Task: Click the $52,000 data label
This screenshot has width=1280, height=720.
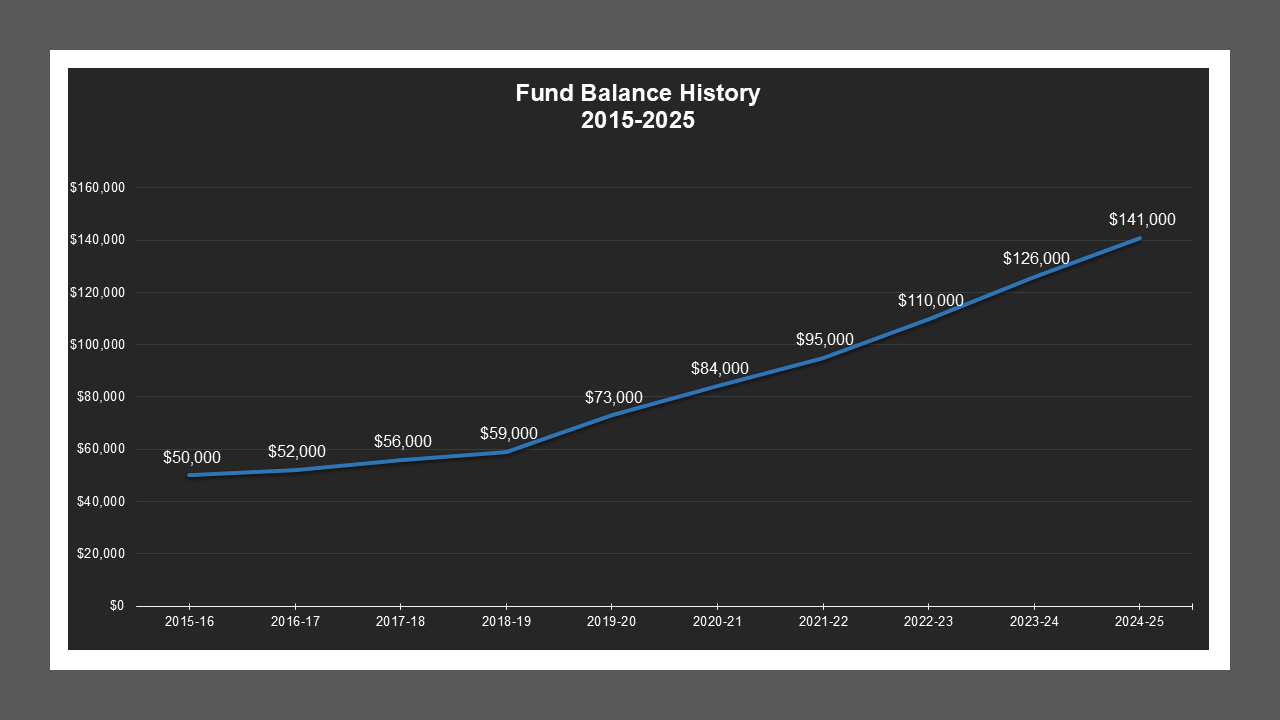Action: 297,451
